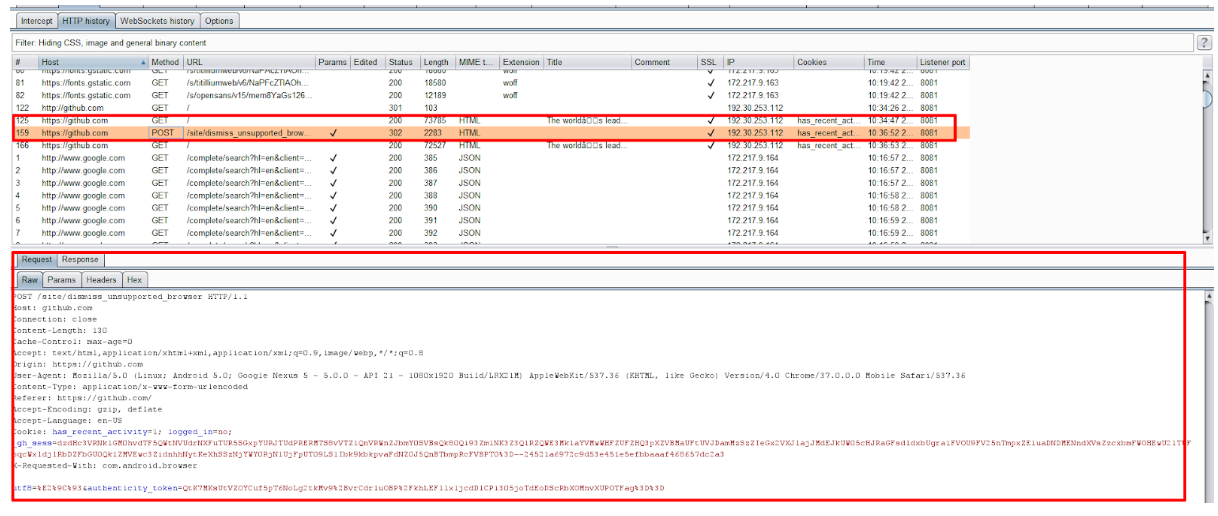Screen dimensions: 1218x516
Task: Sort by the Edited column header
Action: coord(367,62)
